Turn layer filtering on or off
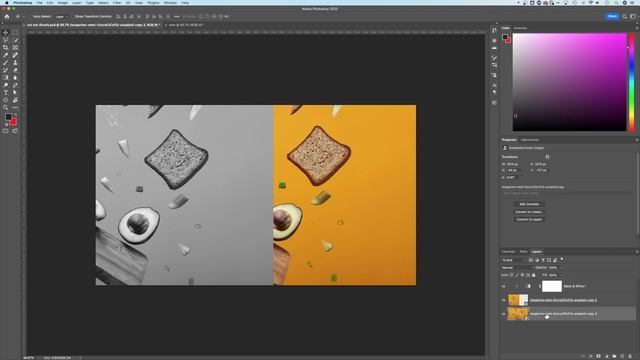 coord(562,260)
